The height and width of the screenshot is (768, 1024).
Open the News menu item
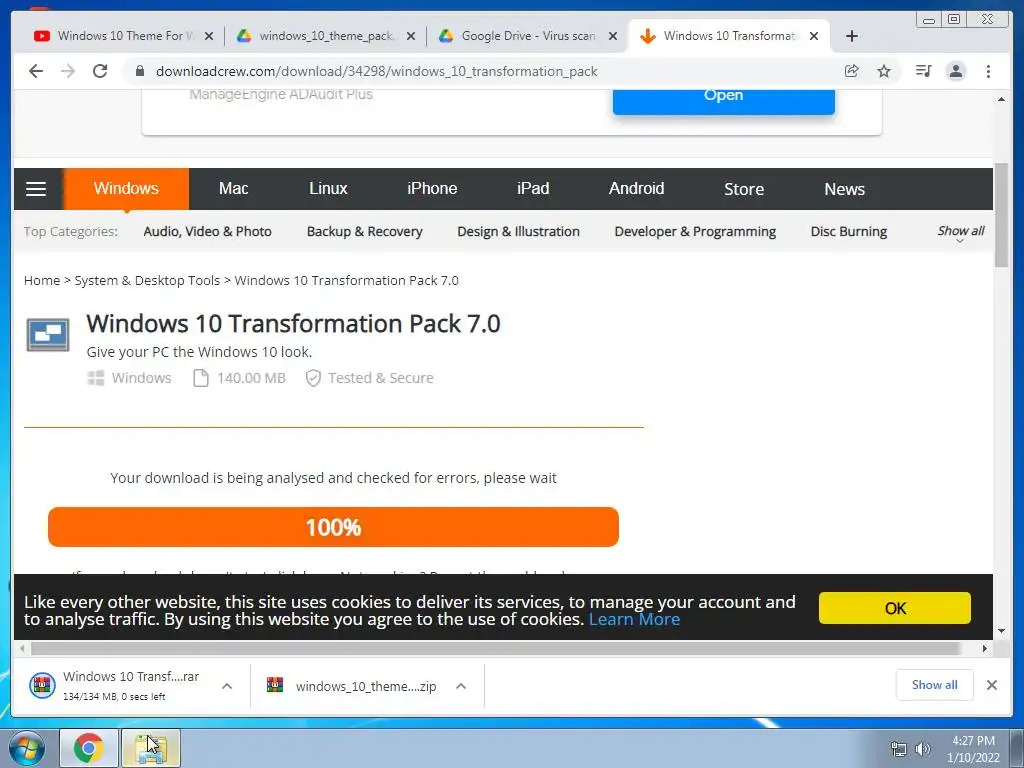point(844,189)
